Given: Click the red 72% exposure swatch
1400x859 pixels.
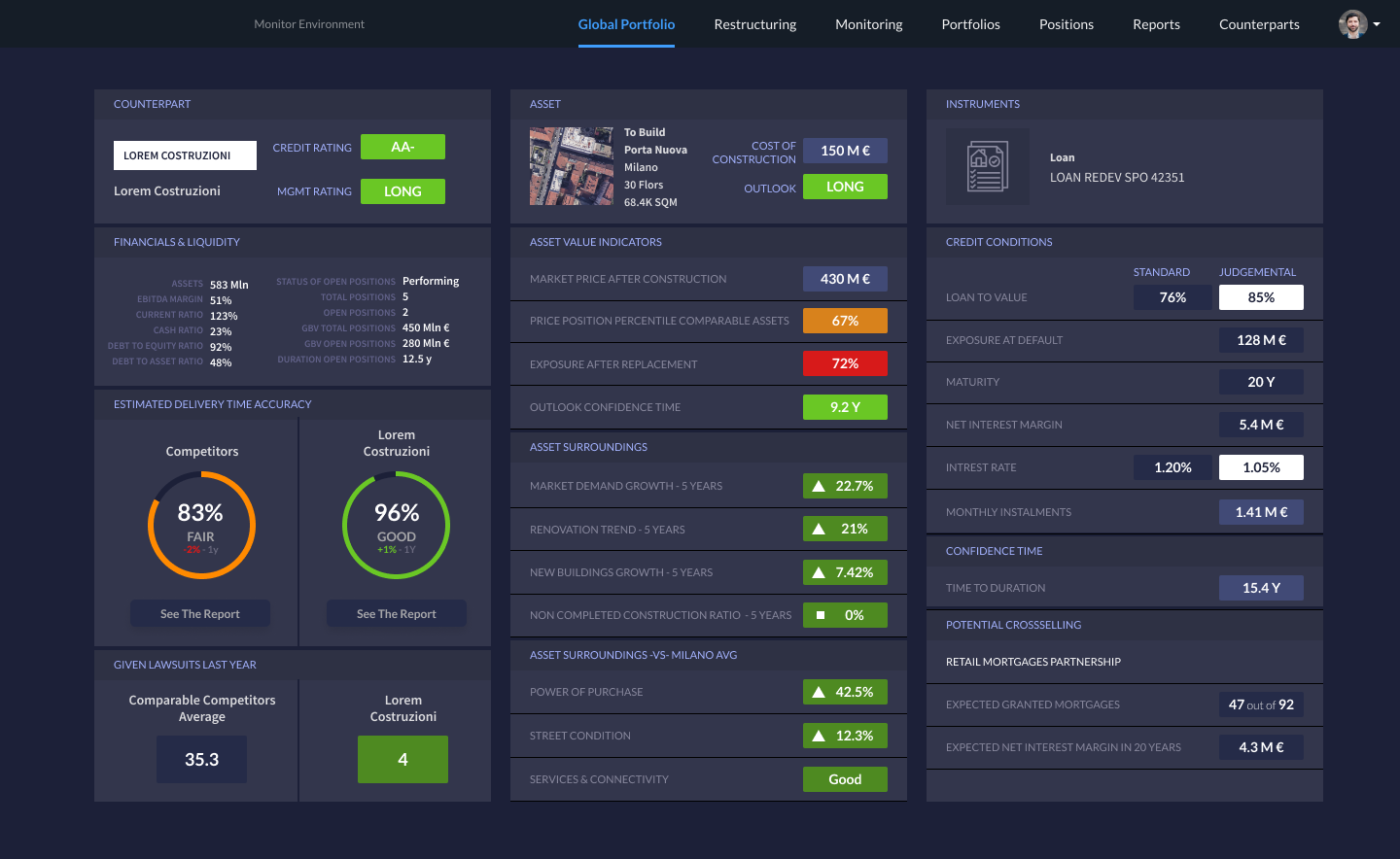Looking at the screenshot, I should point(845,363).
